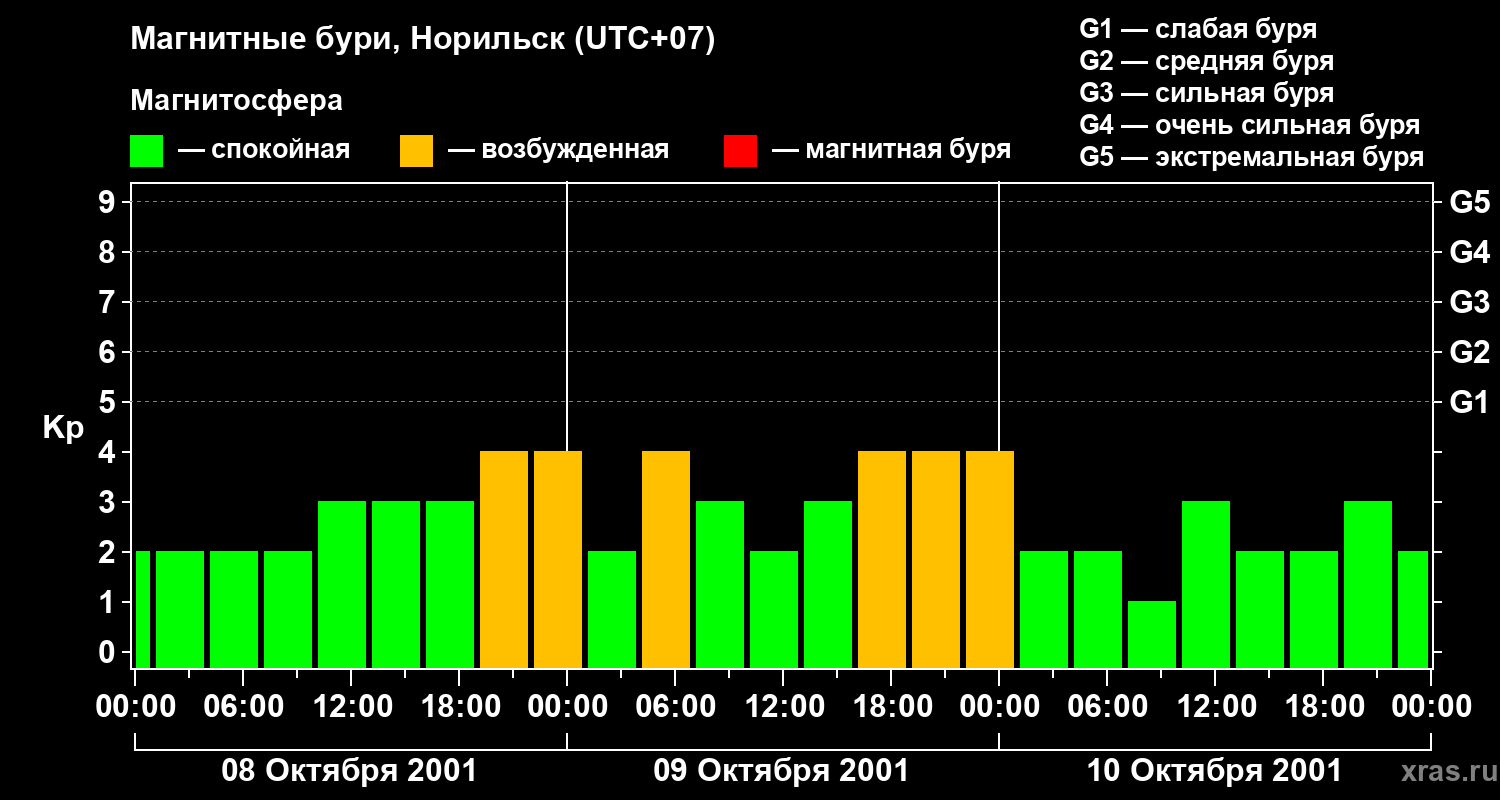Select the "— спокойная" legend label
Screen dimensions: 1500x800
pos(264,150)
